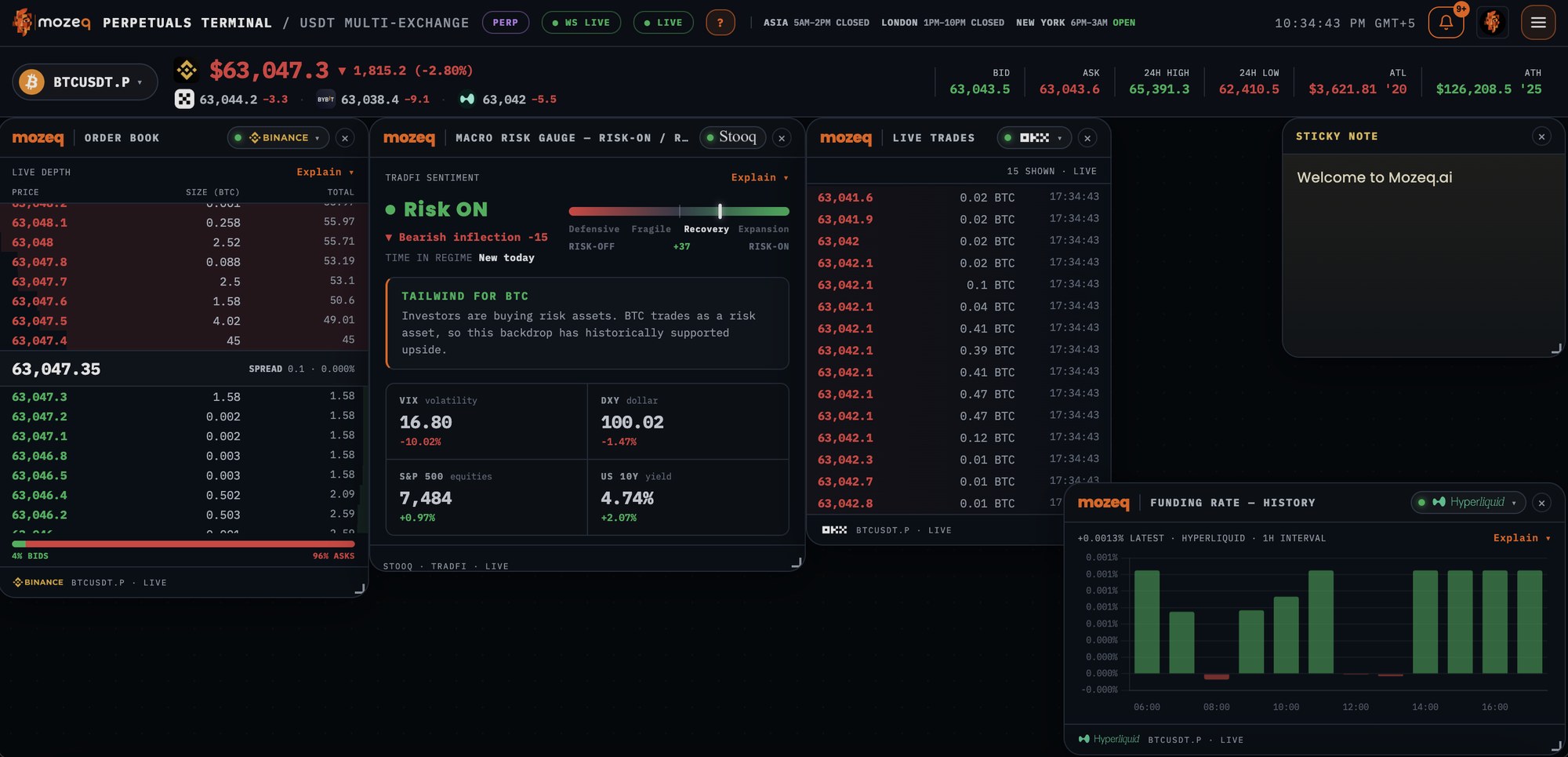Open the OKX exchange dropdown in Live Trades
The width and height of the screenshot is (1568, 757).
point(1034,138)
